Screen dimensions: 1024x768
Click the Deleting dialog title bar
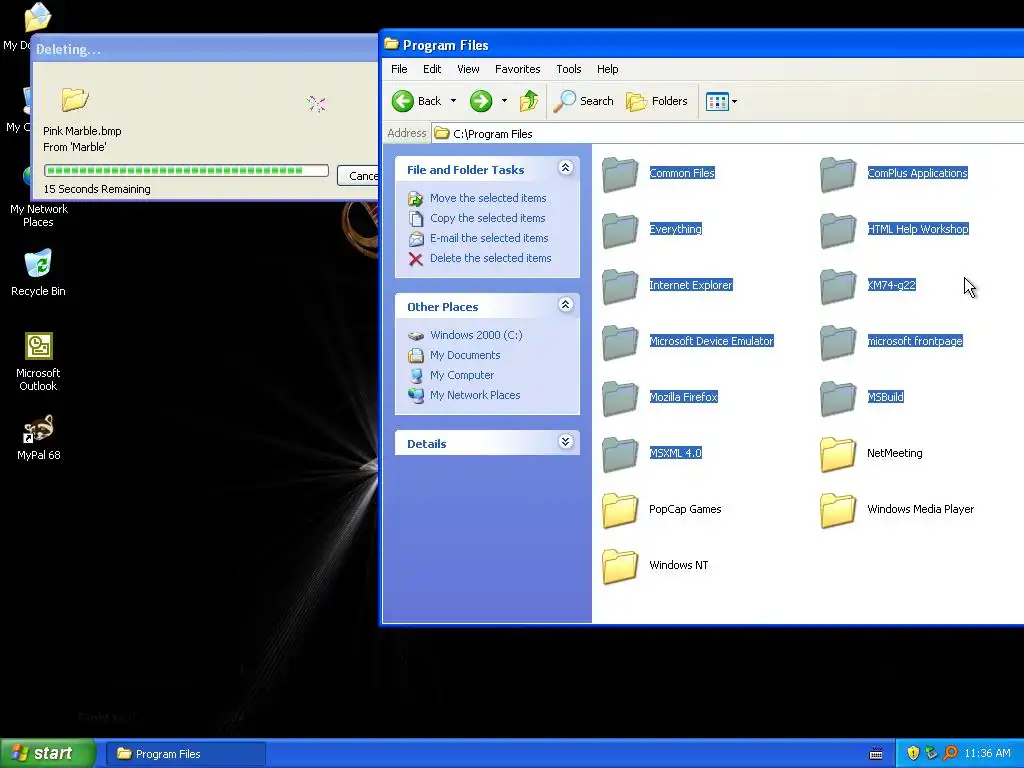click(205, 49)
